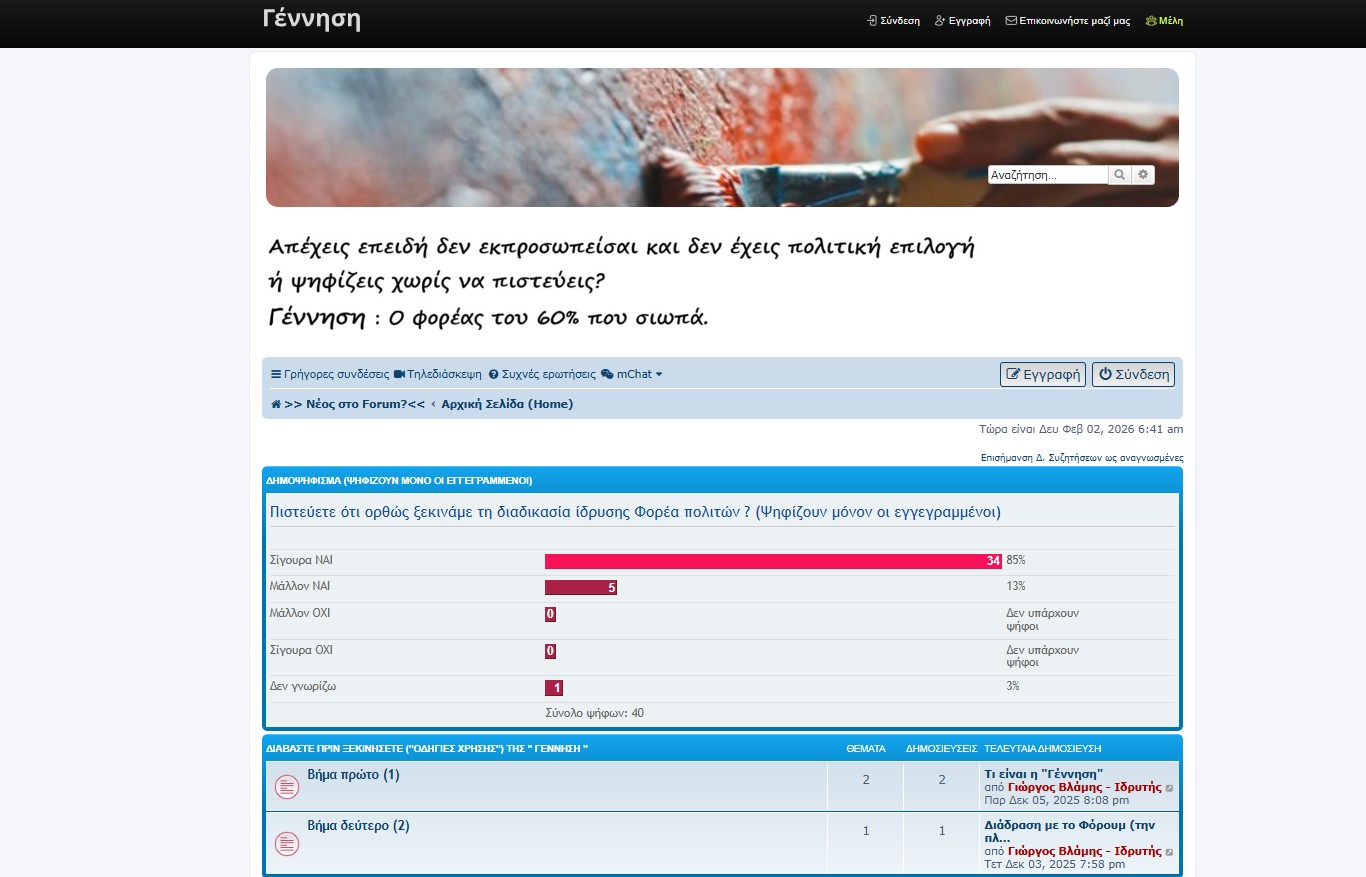Screen dimensions: 1366x877
Task: Click the Βήμα πρώτο forum status icon
Action: [x=287, y=787]
